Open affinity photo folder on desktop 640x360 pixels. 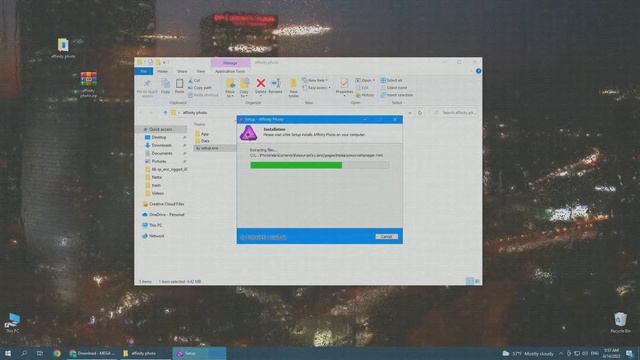point(63,48)
